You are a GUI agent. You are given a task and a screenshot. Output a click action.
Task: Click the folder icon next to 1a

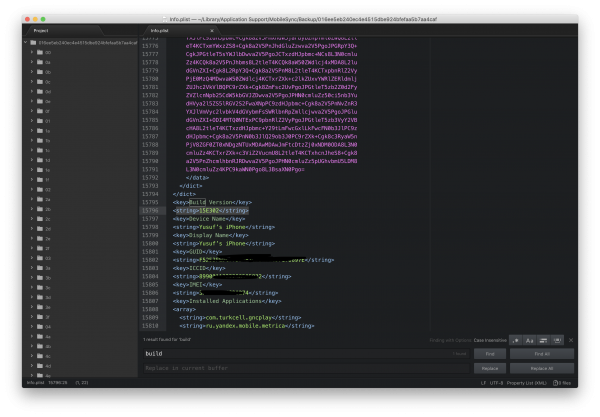click(x=40, y=131)
